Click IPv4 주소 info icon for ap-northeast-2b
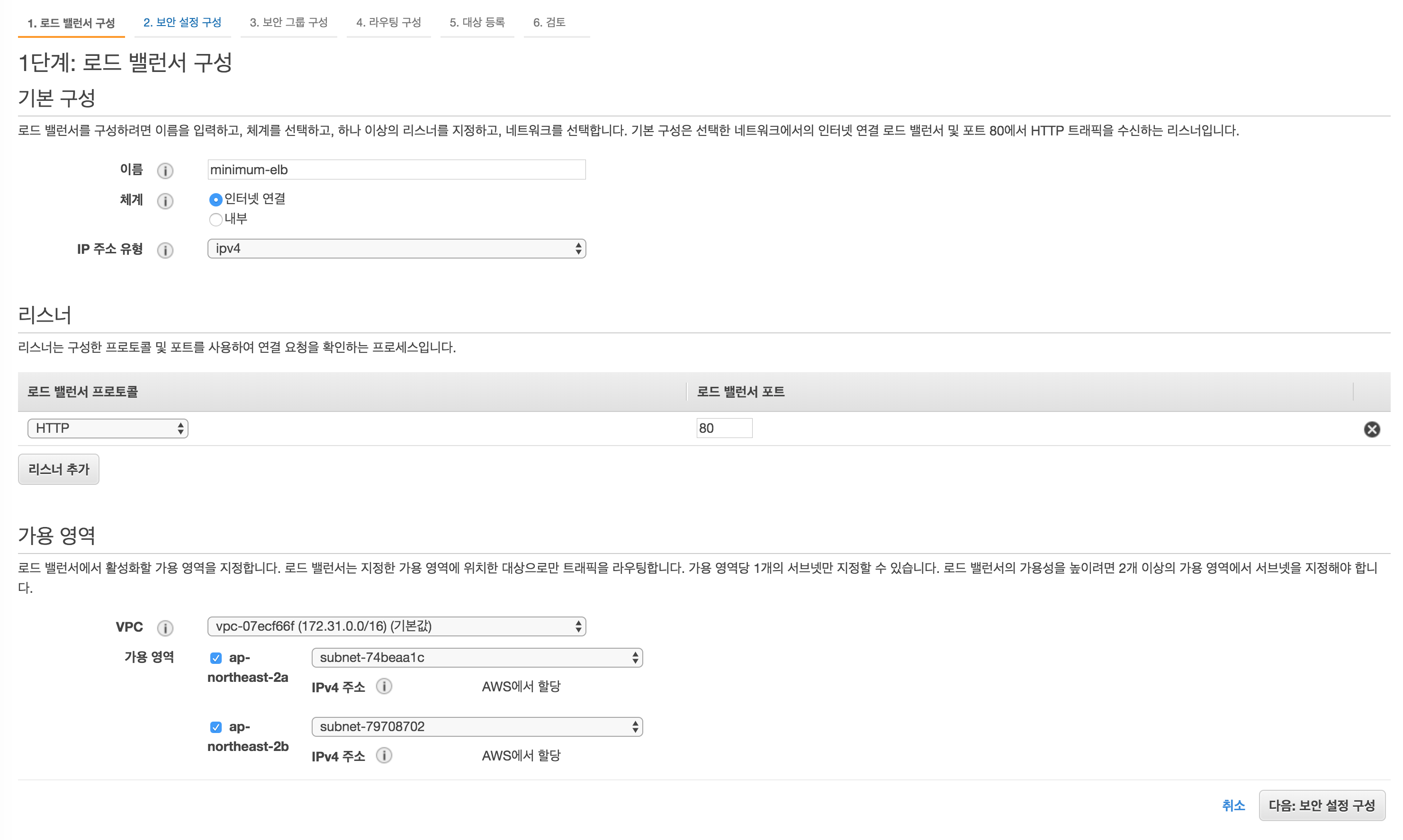Screen dimensions: 1403x840 [x=384, y=756]
